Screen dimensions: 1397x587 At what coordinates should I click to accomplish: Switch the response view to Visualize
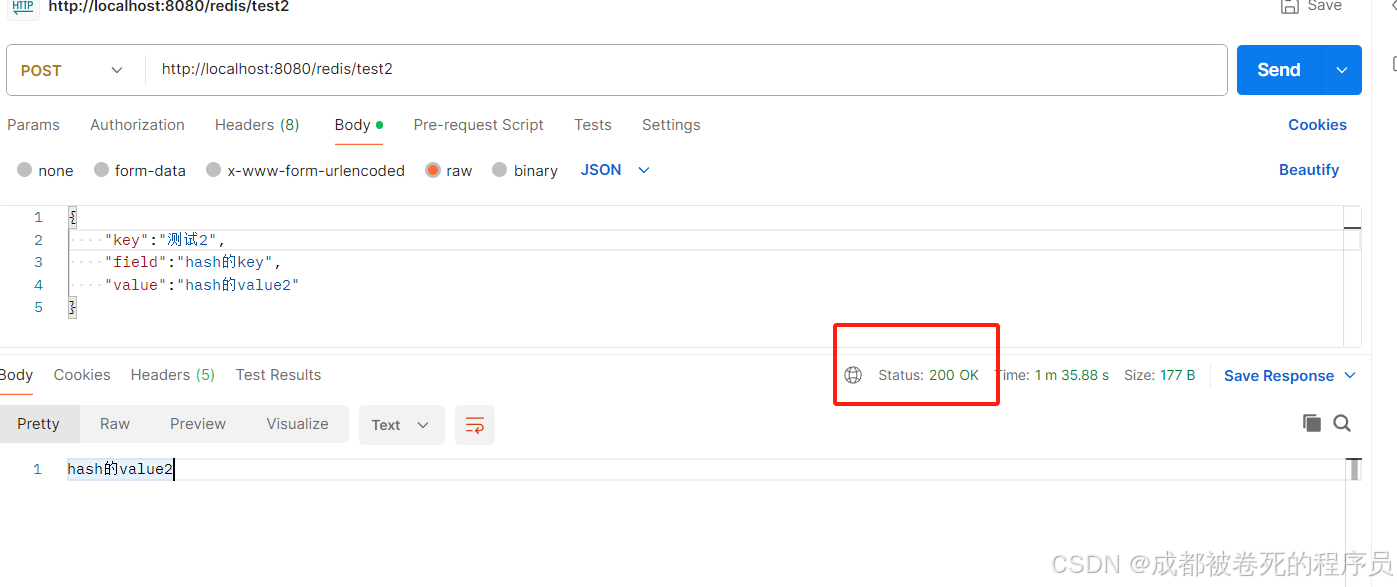pyautogui.click(x=297, y=424)
